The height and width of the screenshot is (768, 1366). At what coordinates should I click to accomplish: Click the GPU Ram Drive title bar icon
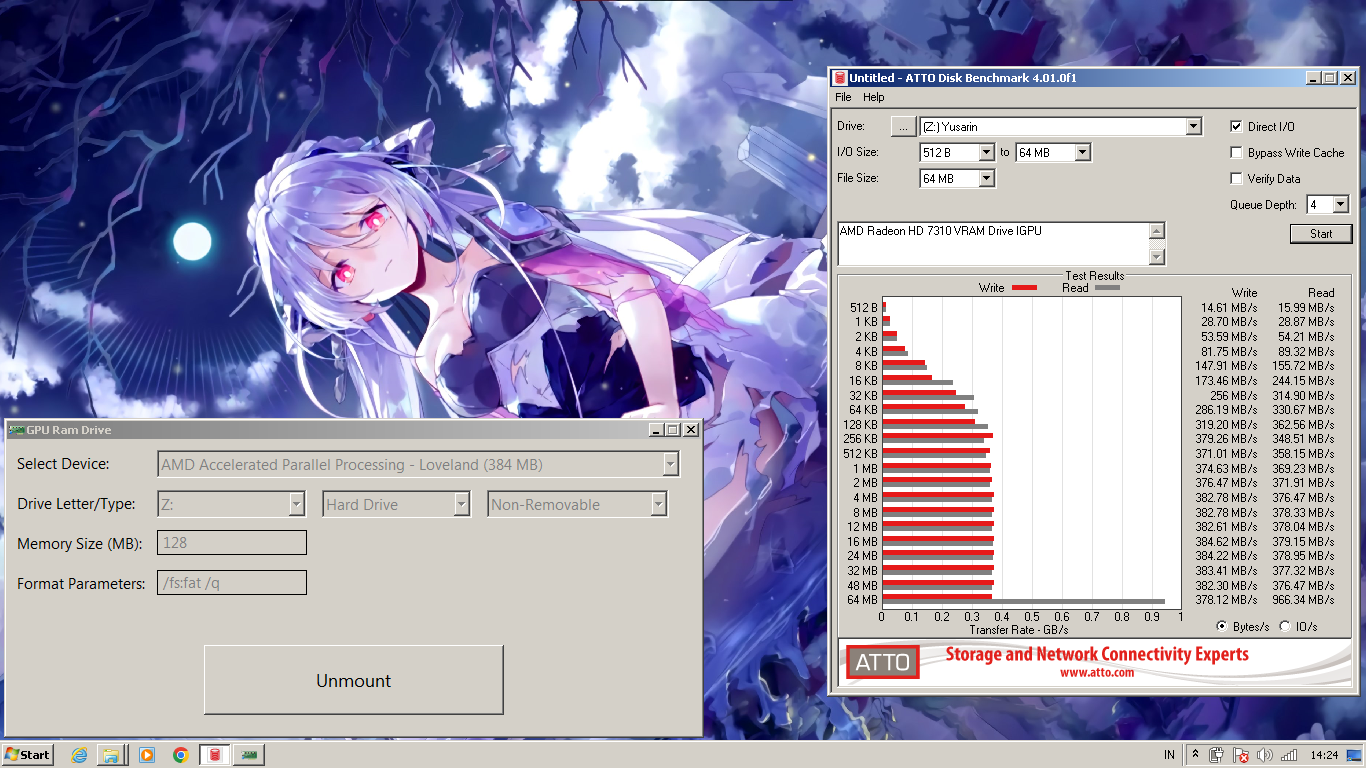pyautogui.click(x=16, y=430)
